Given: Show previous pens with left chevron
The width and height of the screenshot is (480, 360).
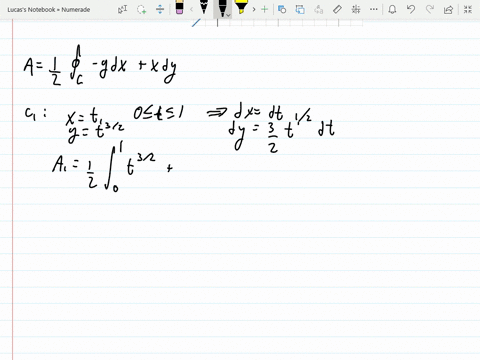Looking at the screenshot, I should (x=191, y=9).
